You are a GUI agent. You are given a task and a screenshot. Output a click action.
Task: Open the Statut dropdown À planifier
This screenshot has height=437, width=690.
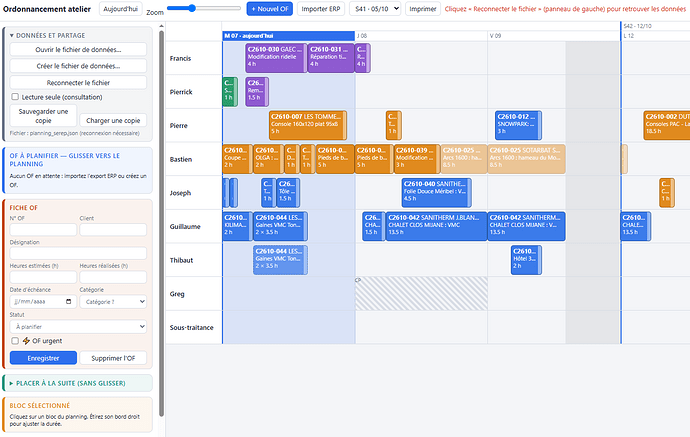pyautogui.click(x=78, y=327)
